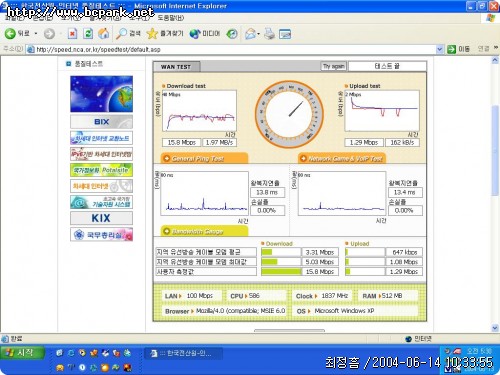Click the red Stop loading icon
The width and height of the screenshot is (500, 375).
pyautogui.click(x=72, y=34)
